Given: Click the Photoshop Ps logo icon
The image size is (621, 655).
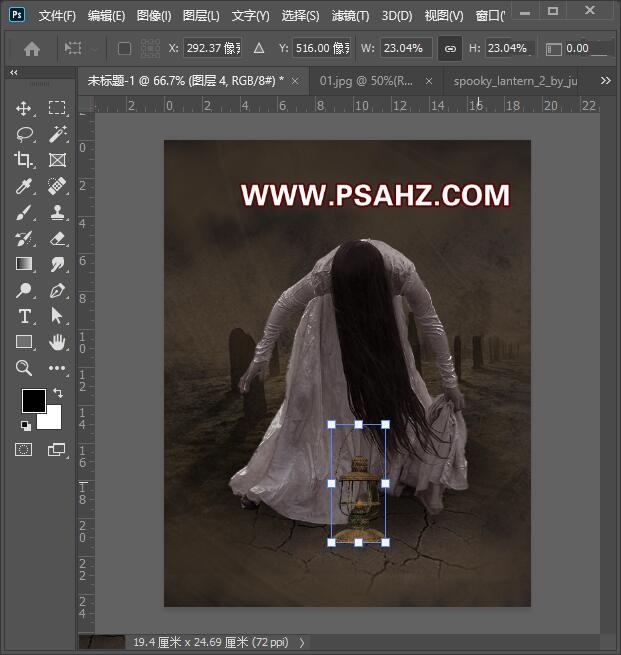Looking at the screenshot, I should pos(17,15).
